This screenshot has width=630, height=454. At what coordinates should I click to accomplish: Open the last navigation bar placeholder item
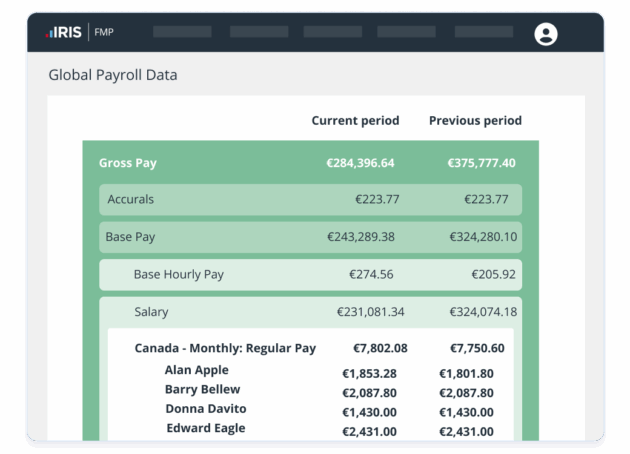point(483,32)
